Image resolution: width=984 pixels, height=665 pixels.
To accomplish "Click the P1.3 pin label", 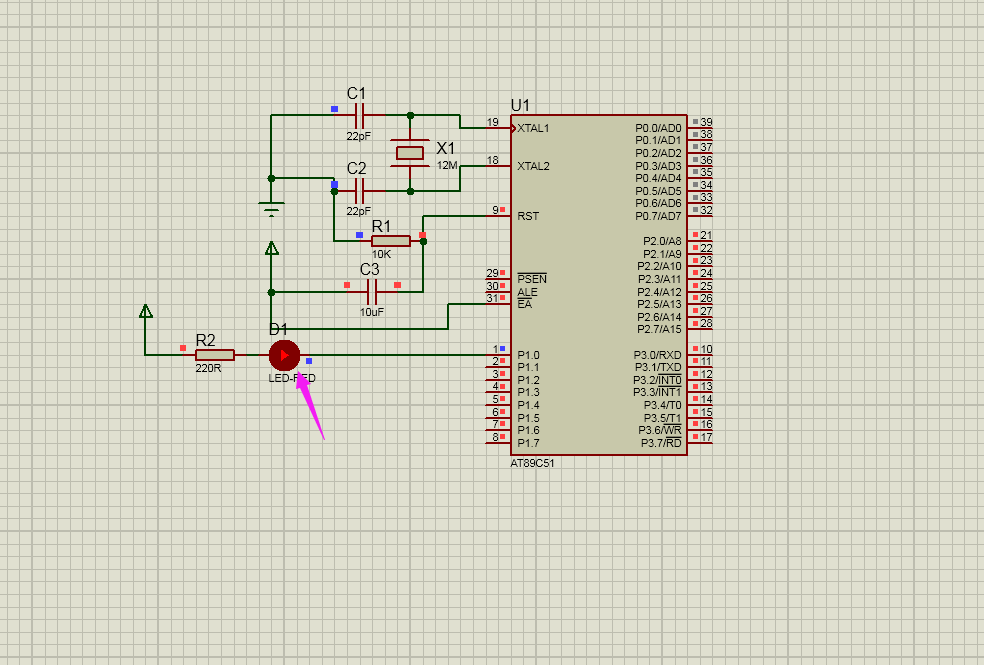I will (528, 392).
